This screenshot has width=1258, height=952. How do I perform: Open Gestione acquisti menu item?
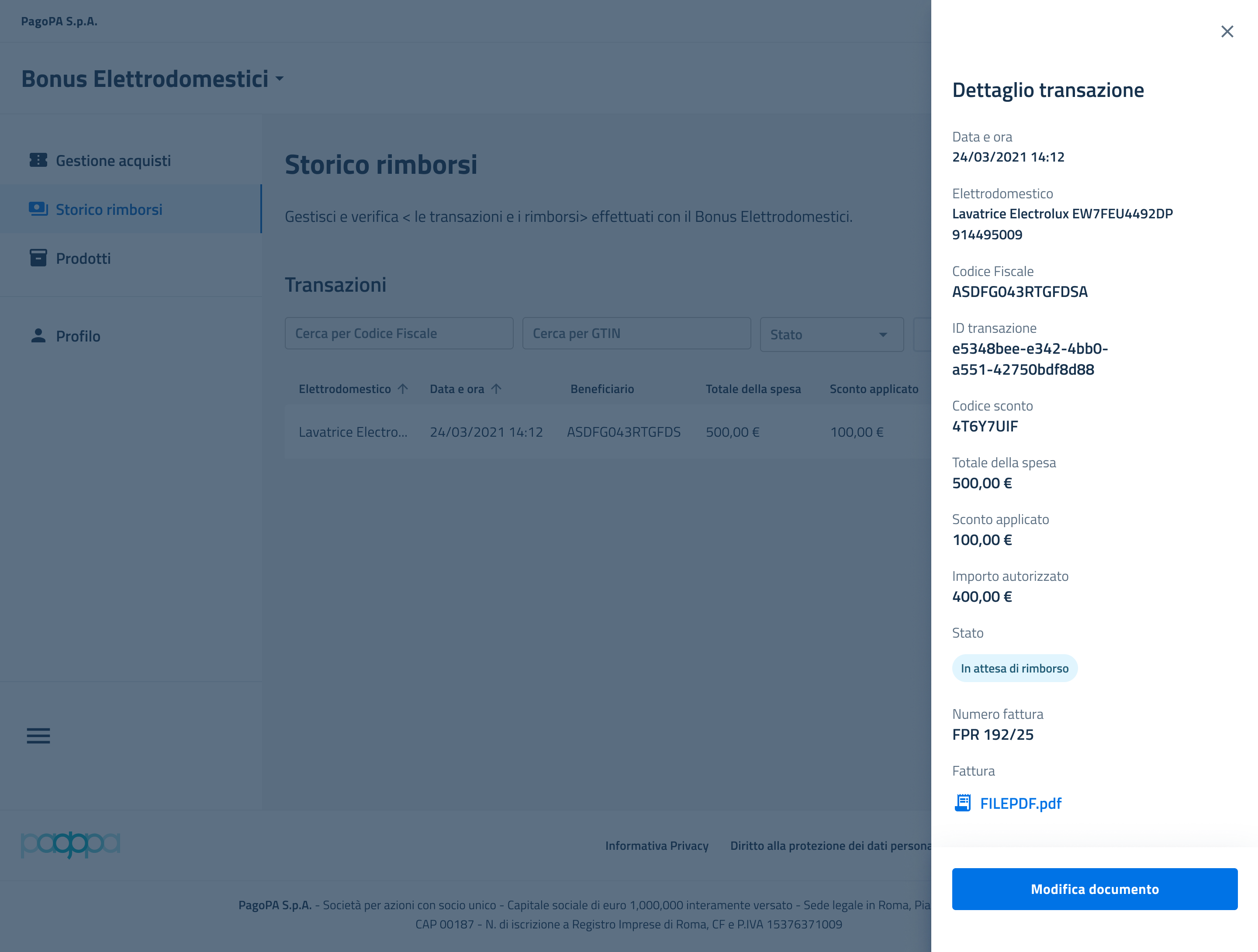point(113,161)
